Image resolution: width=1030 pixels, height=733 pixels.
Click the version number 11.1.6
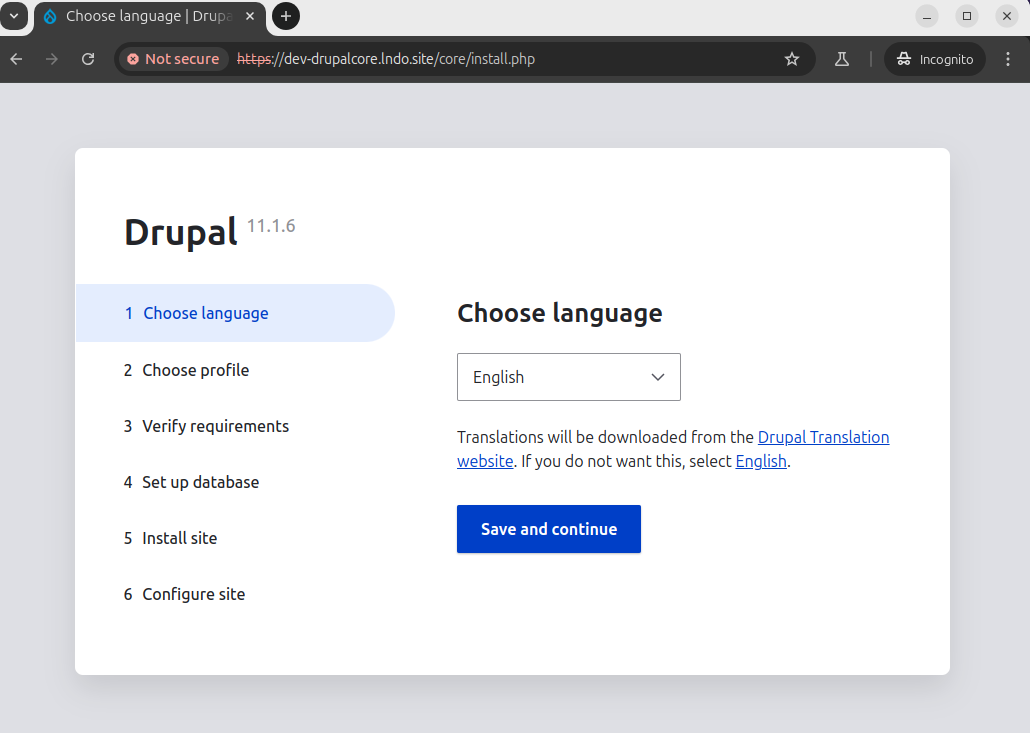(271, 226)
